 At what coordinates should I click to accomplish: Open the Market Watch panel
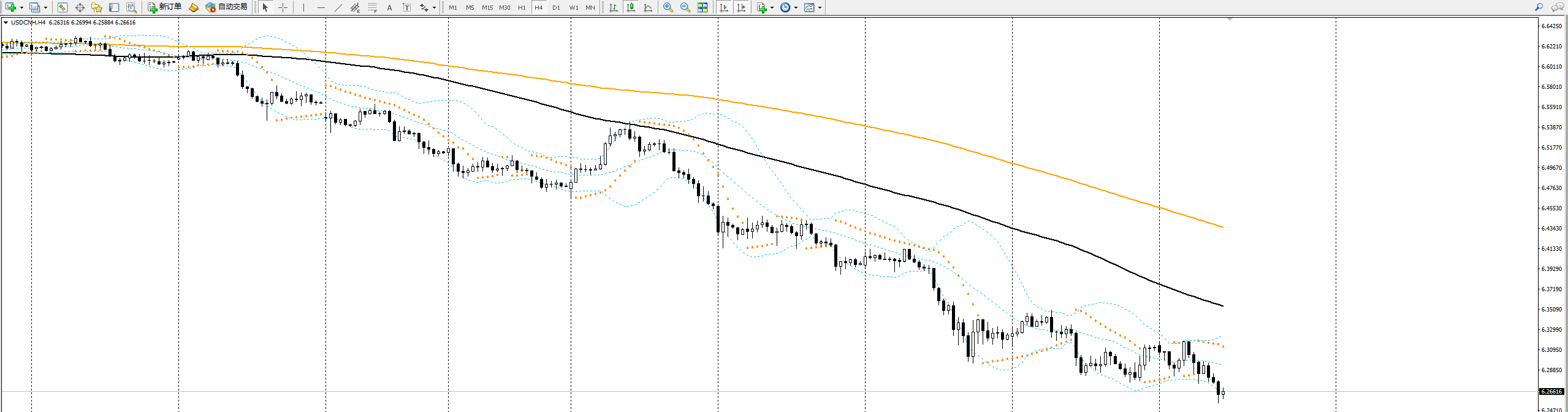[63, 7]
